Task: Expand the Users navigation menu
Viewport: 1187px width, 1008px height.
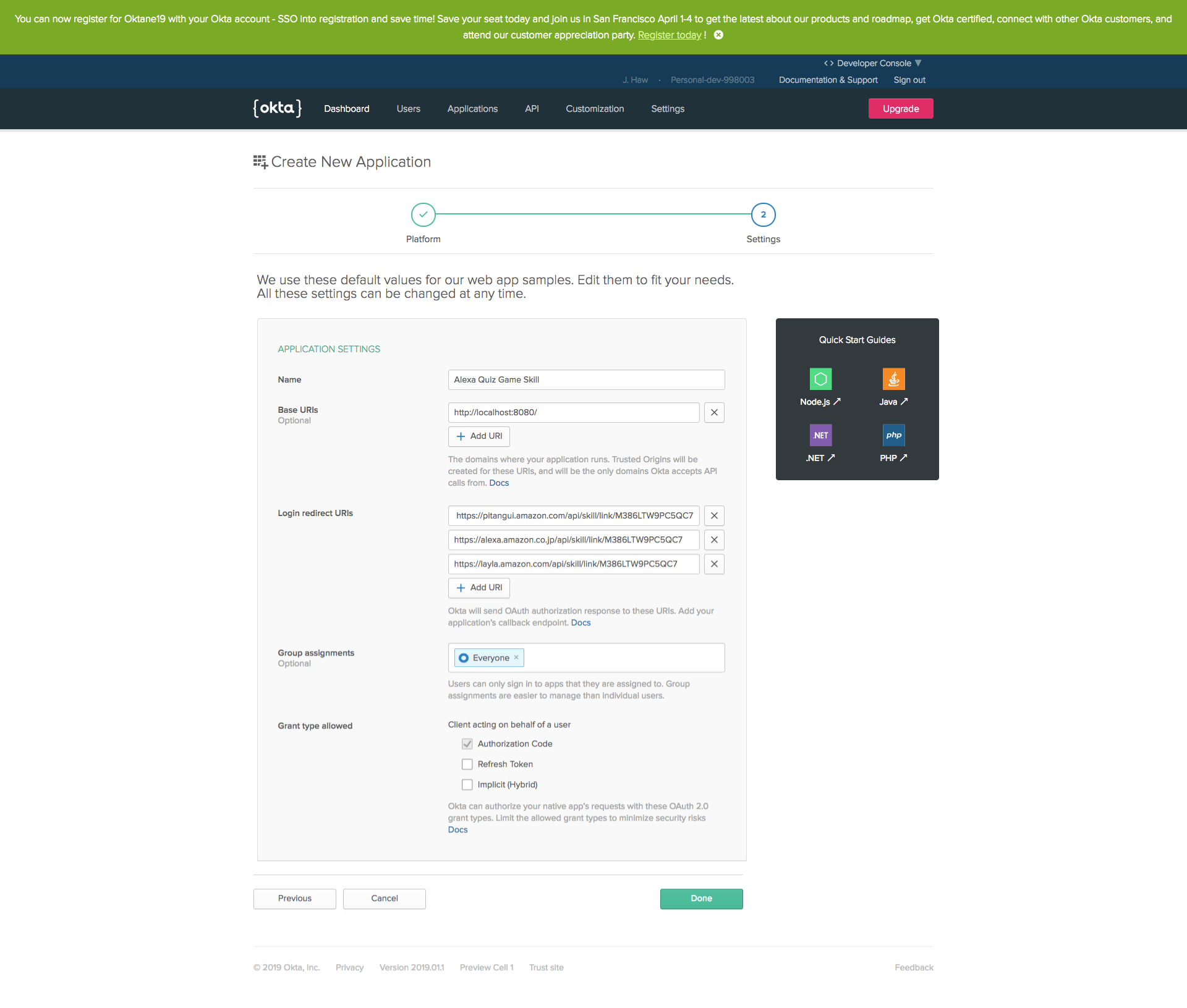Action: pyautogui.click(x=408, y=109)
